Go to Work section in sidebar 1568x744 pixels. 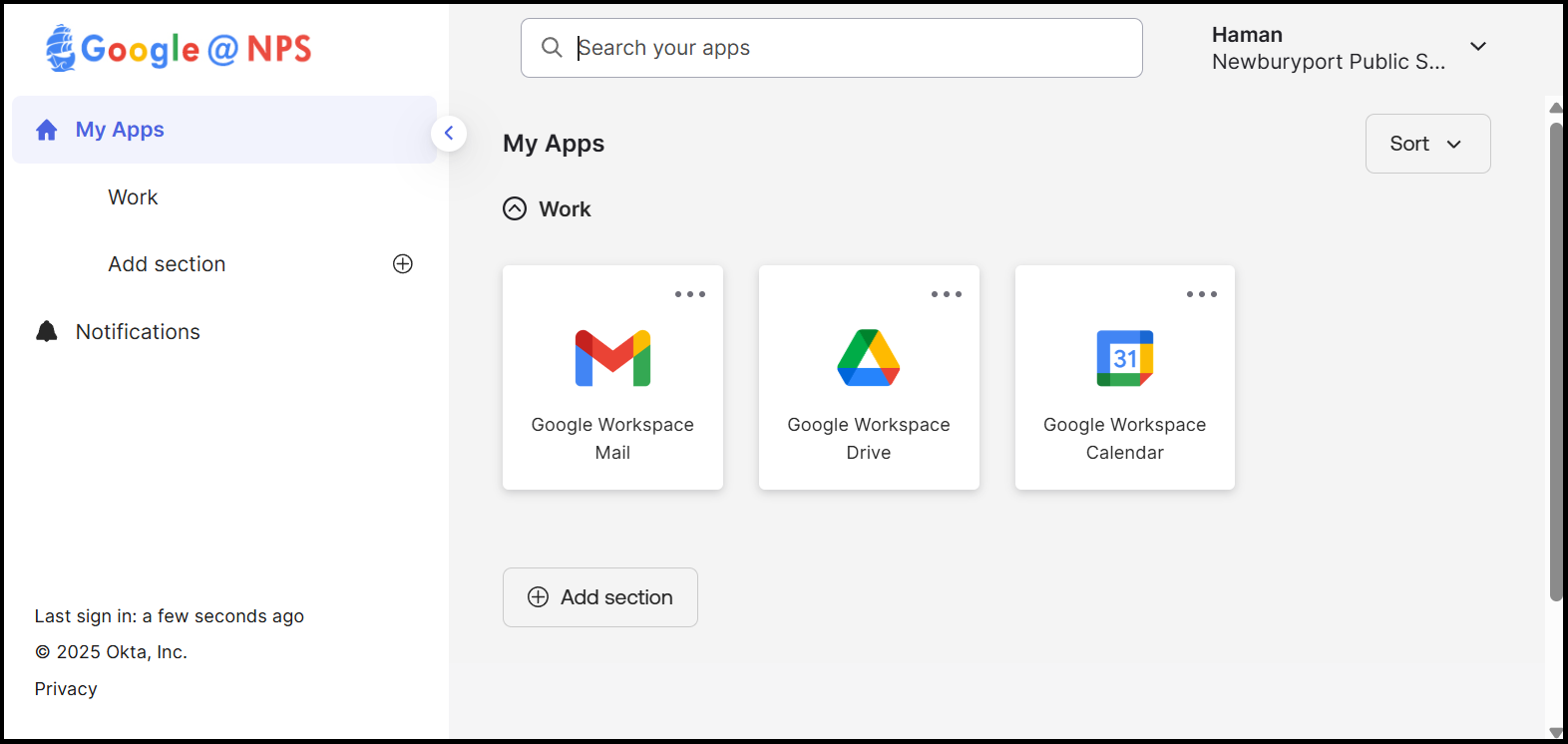[x=133, y=197]
